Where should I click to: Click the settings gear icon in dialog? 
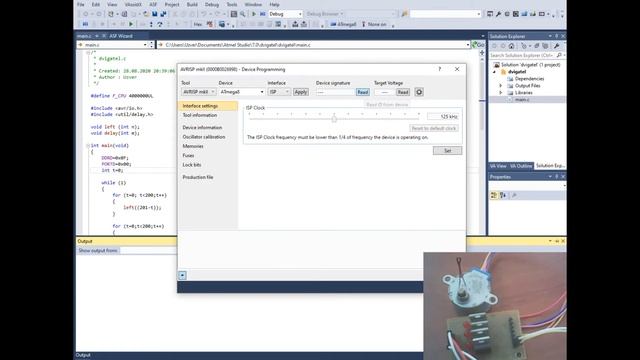click(419, 92)
